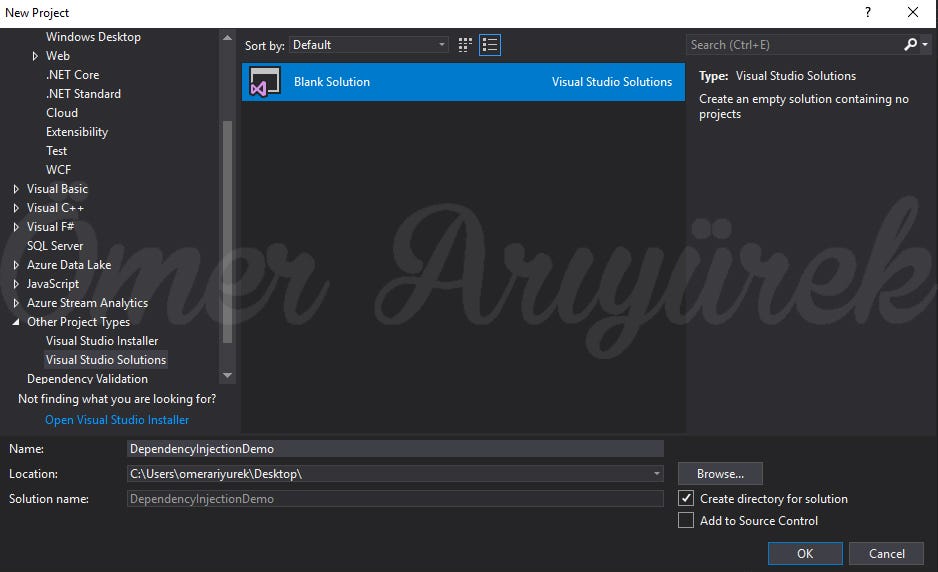This screenshot has height=572, width=938.
Task: Select .NET Standard category
Action: 83,94
